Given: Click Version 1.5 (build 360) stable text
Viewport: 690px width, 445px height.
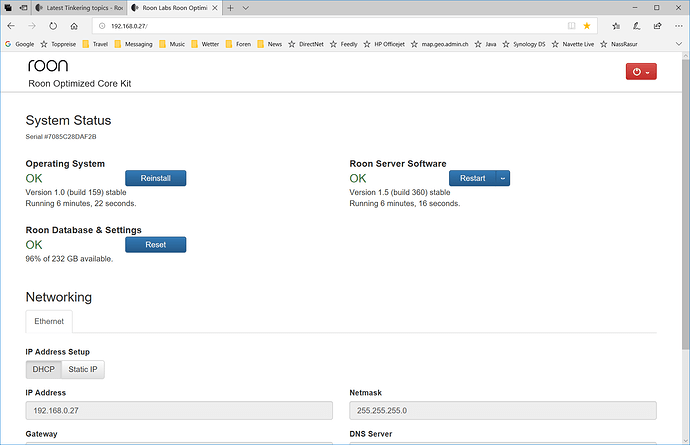Looking at the screenshot, I should [x=400, y=192].
